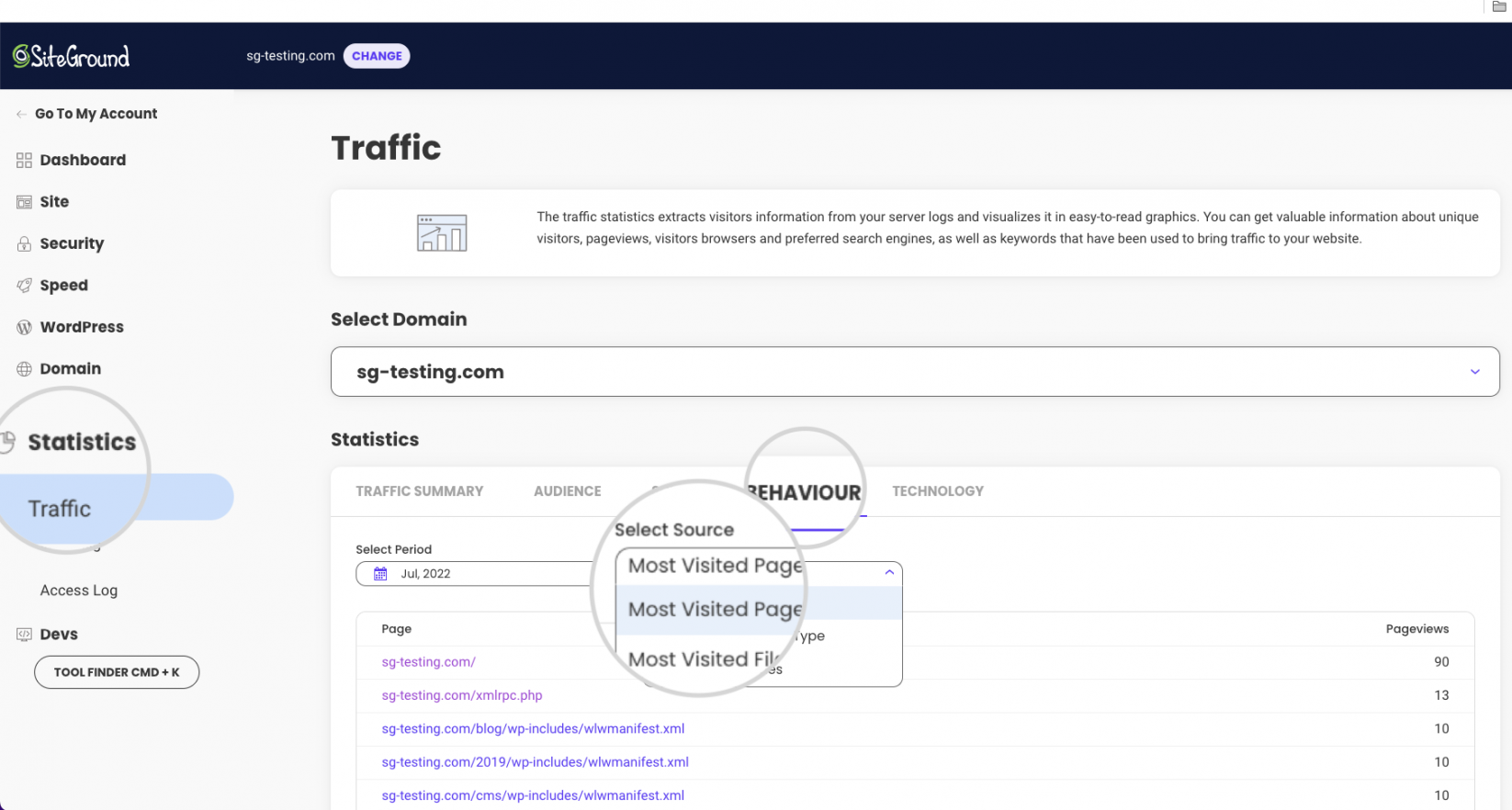Click pageviews value 90
Image resolution: width=1512 pixels, height=810 pixels.
(1441, 662)
